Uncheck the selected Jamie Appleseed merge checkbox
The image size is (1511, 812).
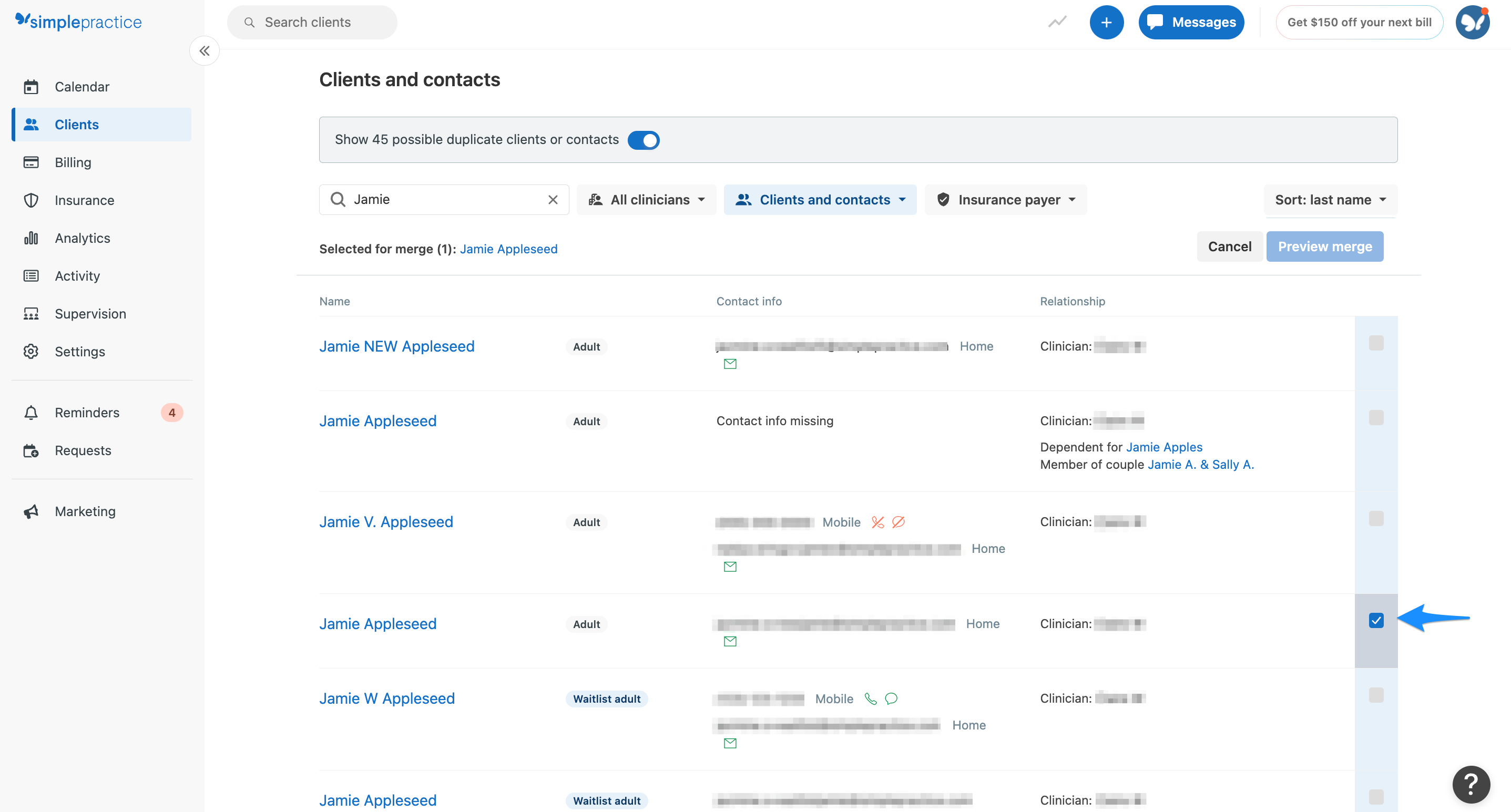pyautogui.click(x=1376, y=620)
